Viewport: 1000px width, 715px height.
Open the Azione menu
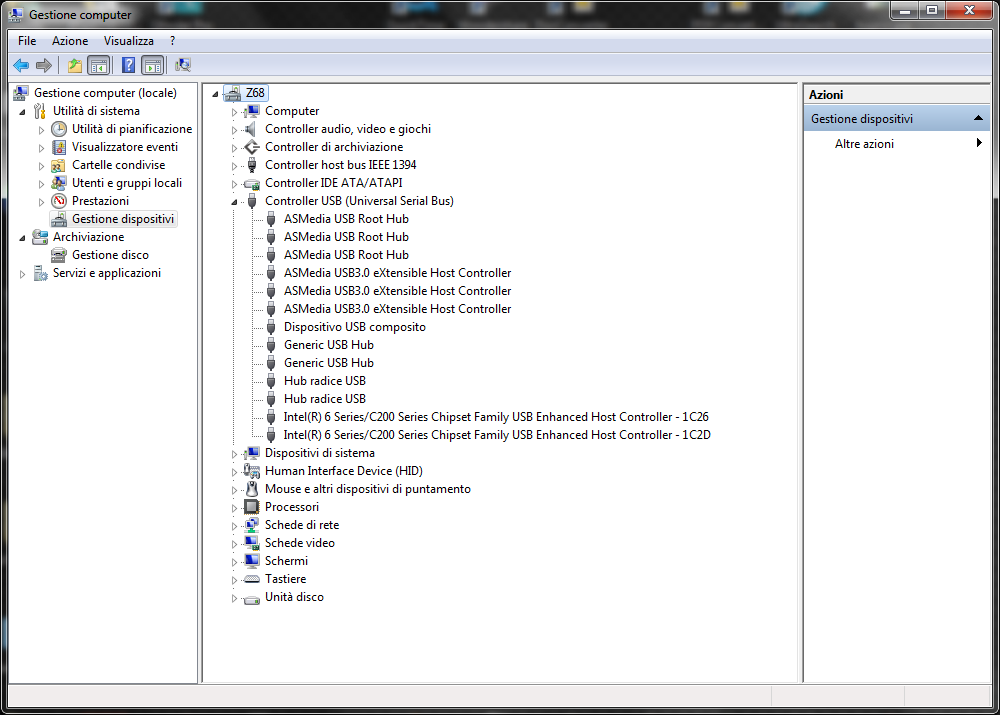[x=70, y=41]
